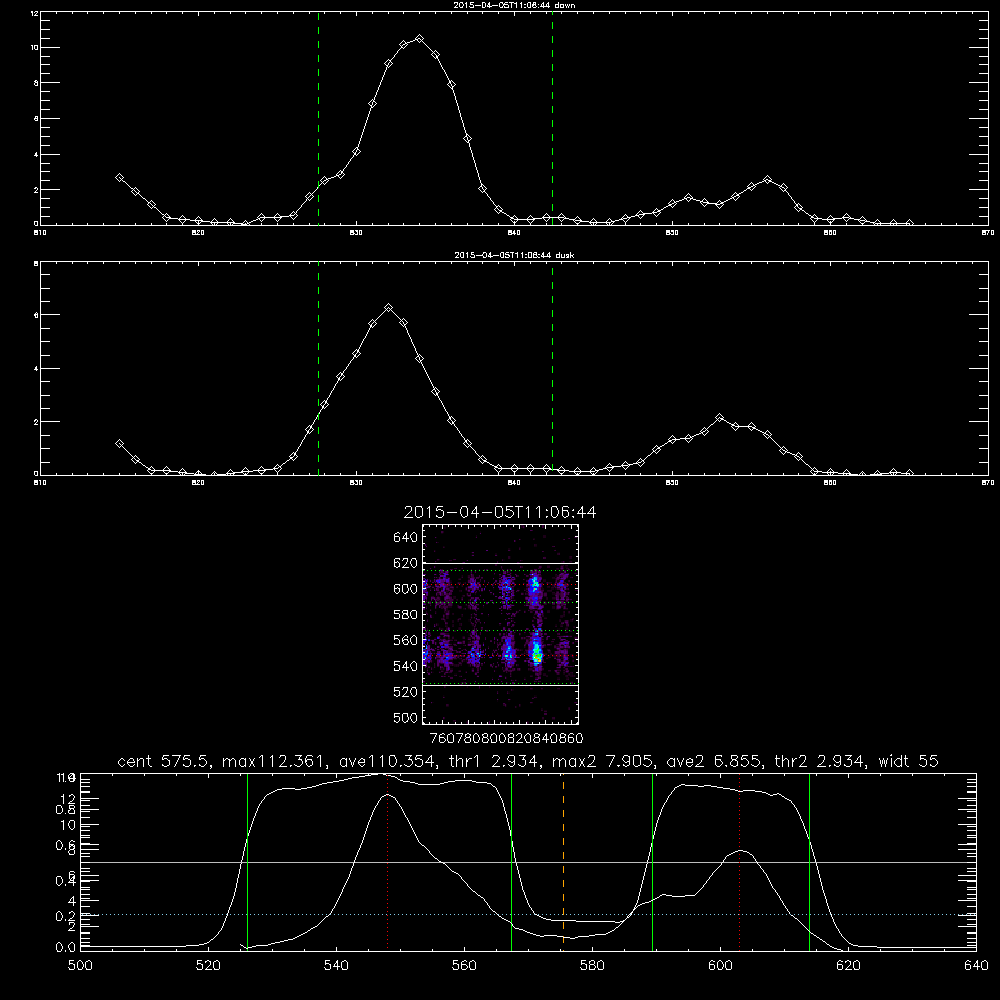Click the green solid line near 526 in bottom plot
This screenshot has width=1000, height=1000.
(247, 861)
